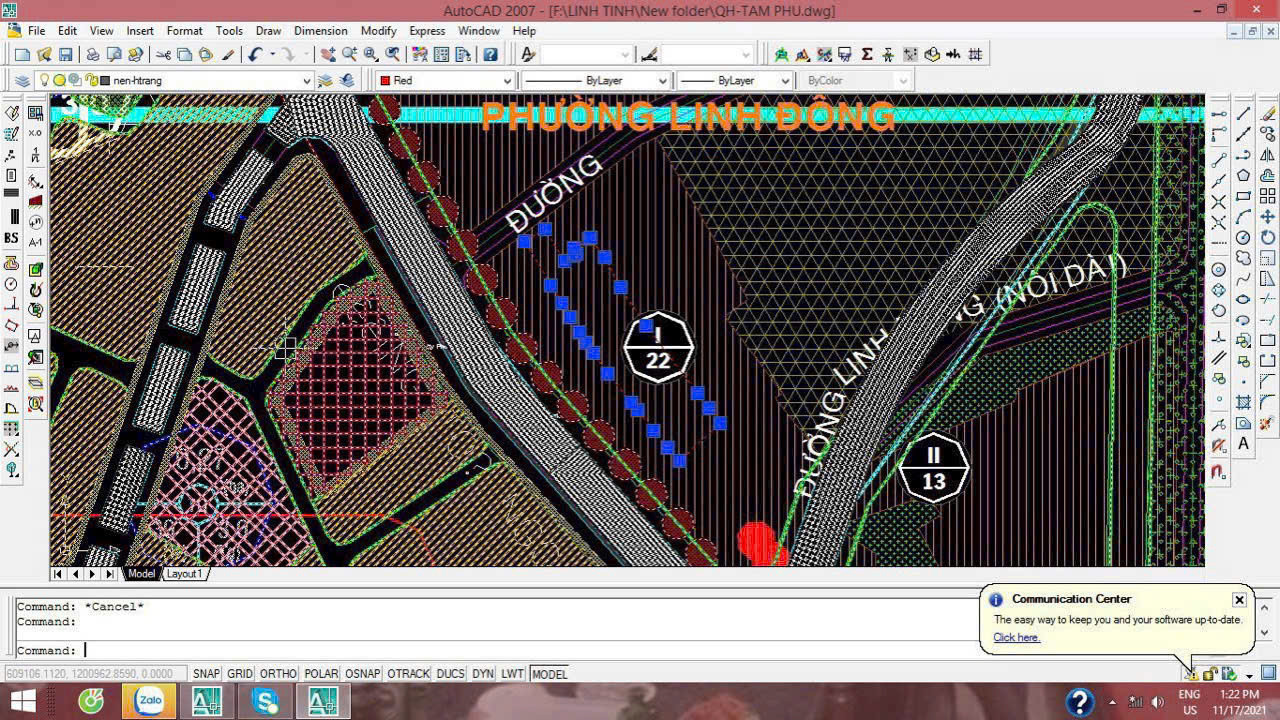Select the Line draw tool

click(x=1243, y=113)
